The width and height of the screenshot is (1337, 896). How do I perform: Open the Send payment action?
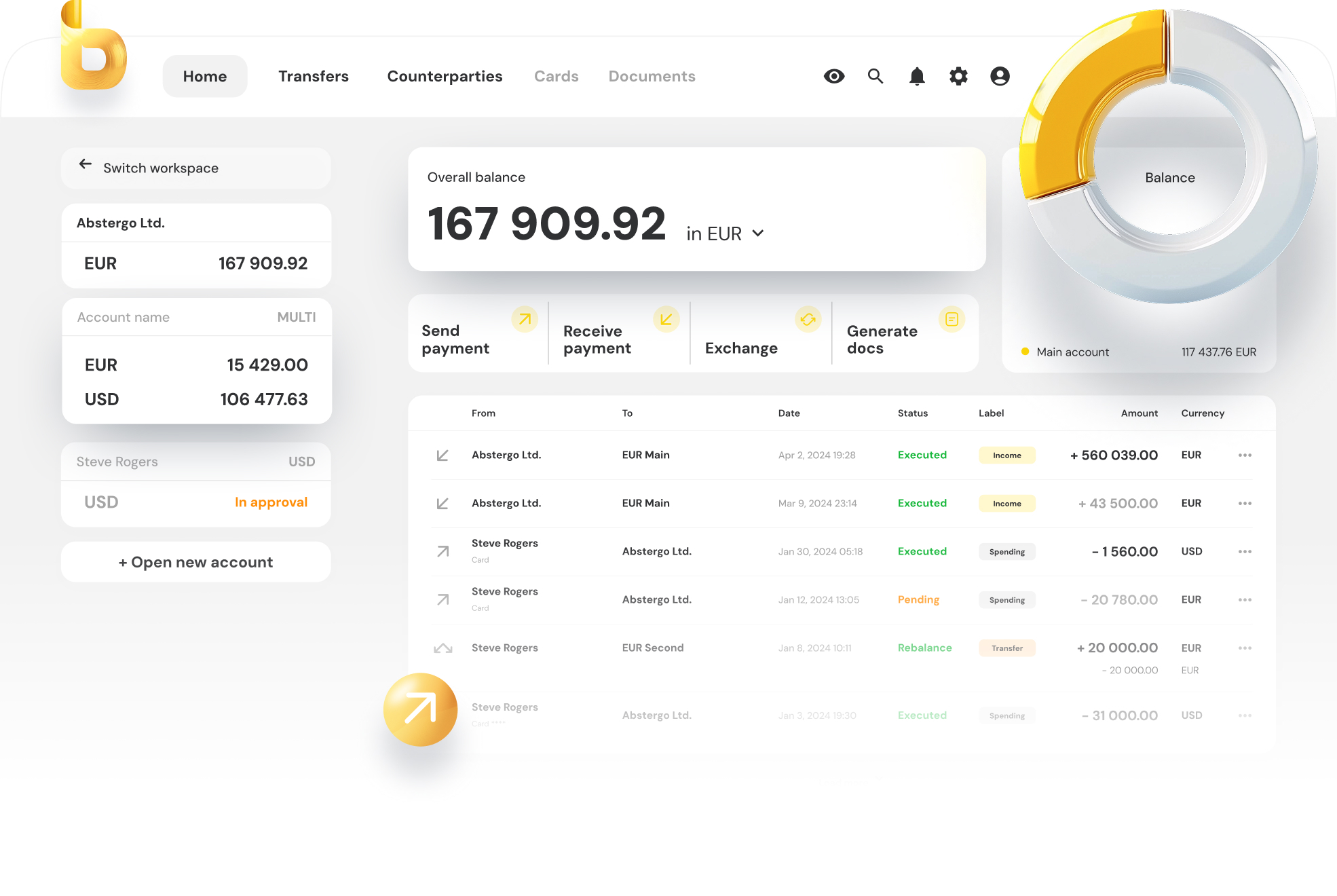[x=455, y=339]
